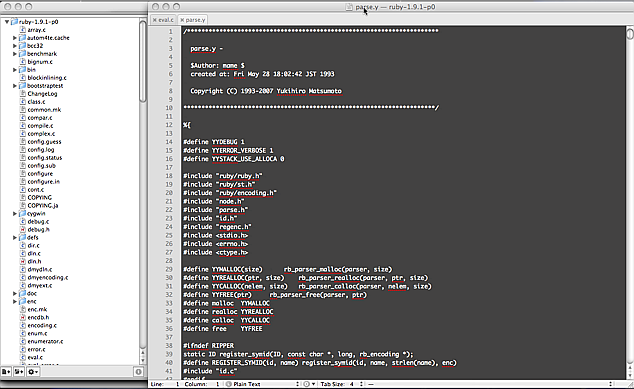The width and height of the screenshot is (634, 389).
Task: Click the array.c file icon
Action: (x=23, y=30)
